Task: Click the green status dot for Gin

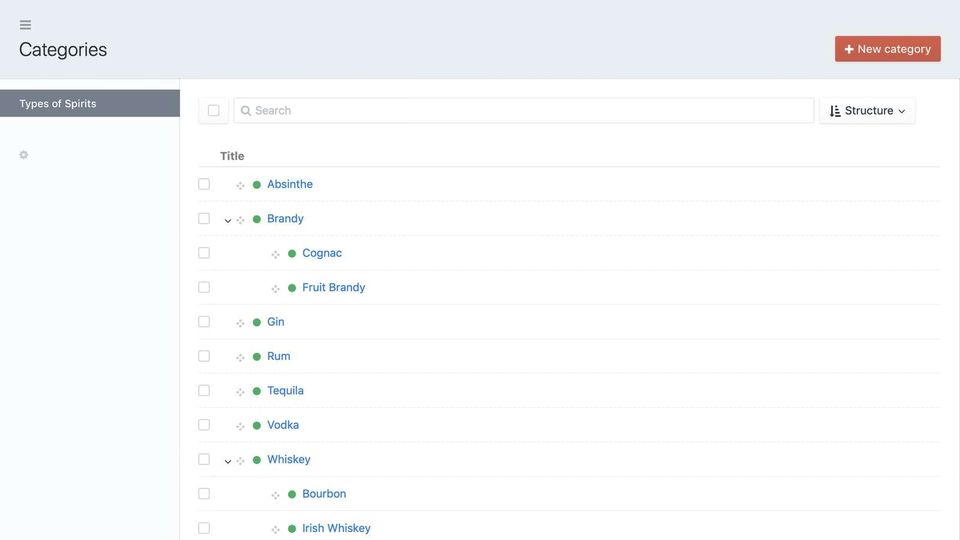Action: (257, 322)
